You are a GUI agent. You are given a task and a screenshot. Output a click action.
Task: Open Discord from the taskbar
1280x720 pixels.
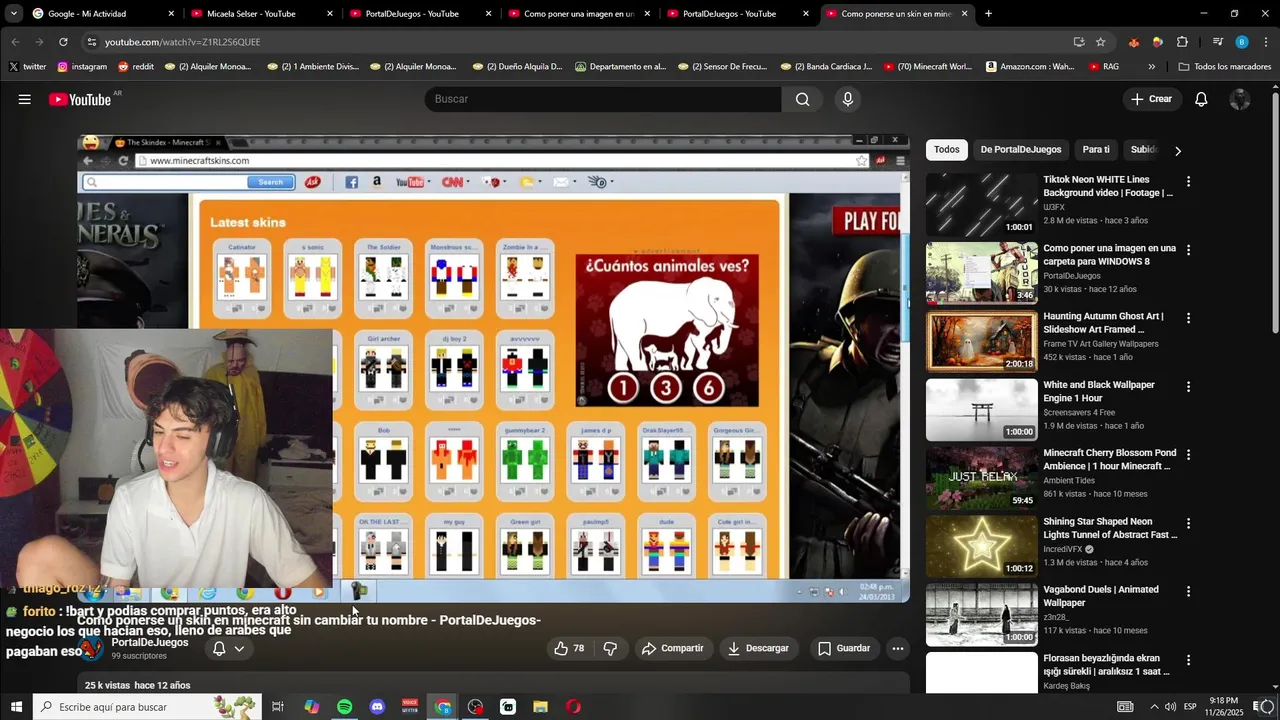pyautogui.click(x=377, y=707)
